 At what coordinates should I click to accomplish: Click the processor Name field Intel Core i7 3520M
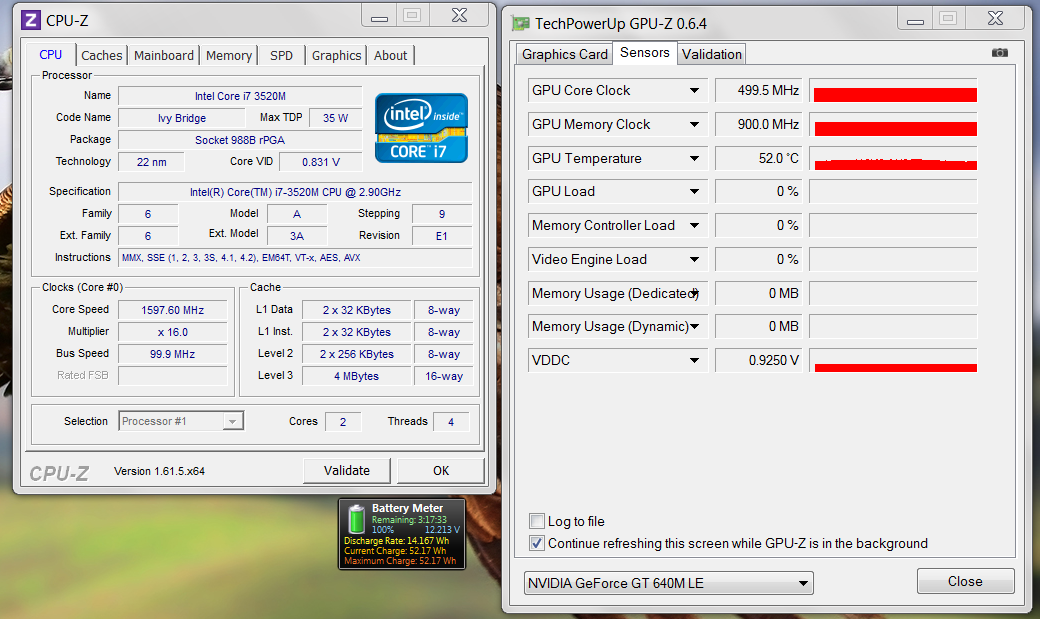[x=240, y=96]
